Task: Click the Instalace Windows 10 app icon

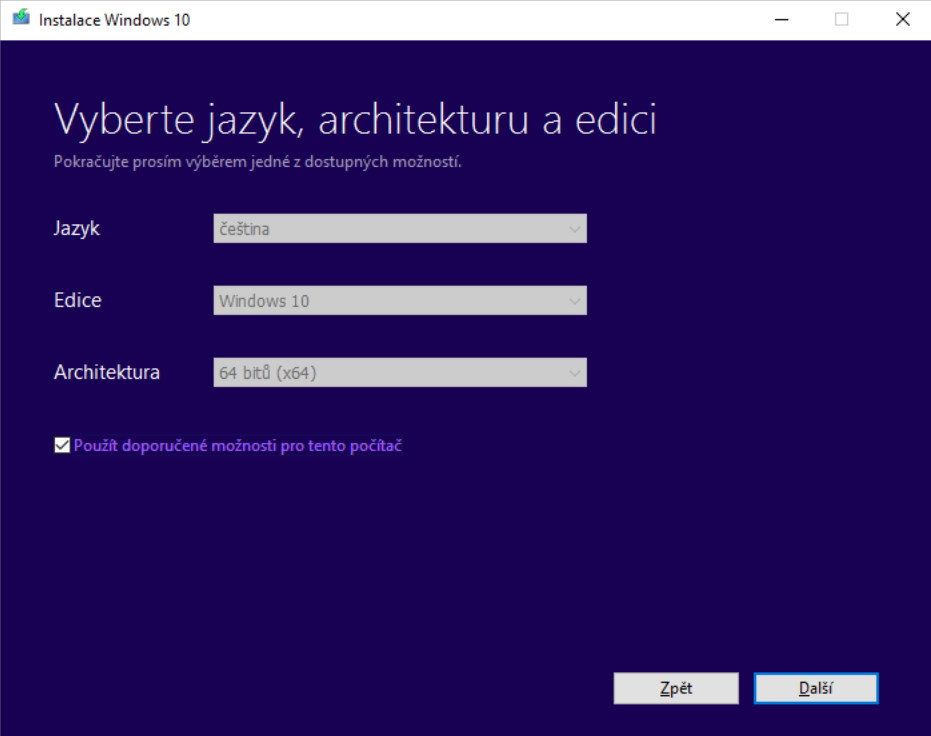Action: click(20, 19)
